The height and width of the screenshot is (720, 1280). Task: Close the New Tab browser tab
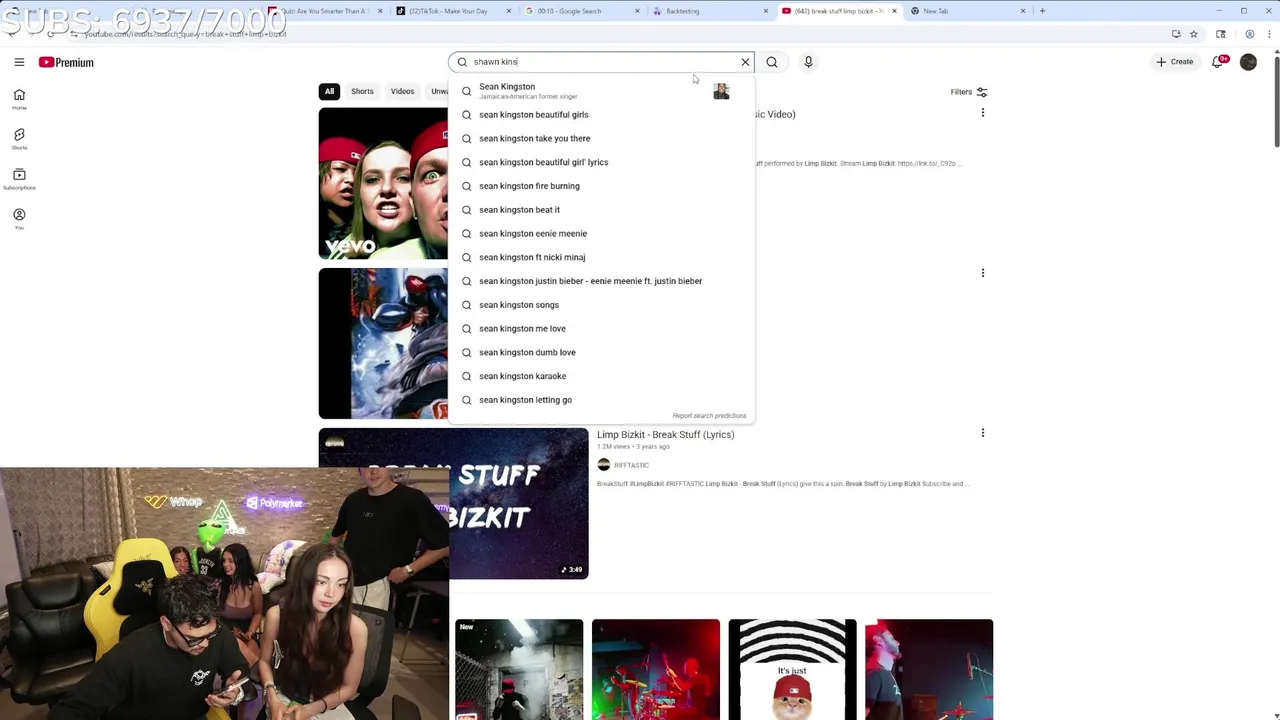click(1022, 11)
